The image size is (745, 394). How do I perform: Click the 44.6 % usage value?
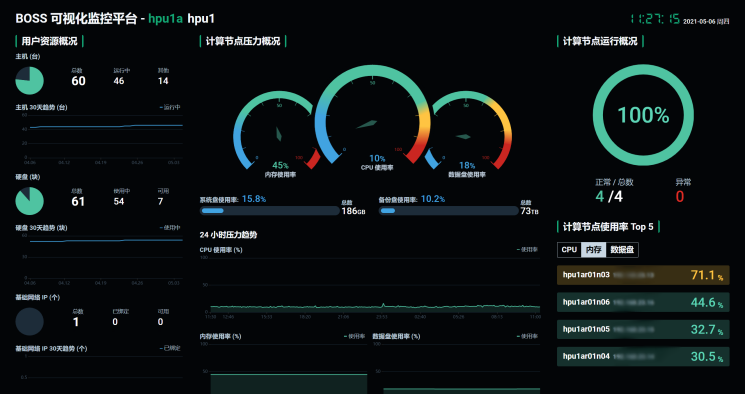tap(707, 302)
